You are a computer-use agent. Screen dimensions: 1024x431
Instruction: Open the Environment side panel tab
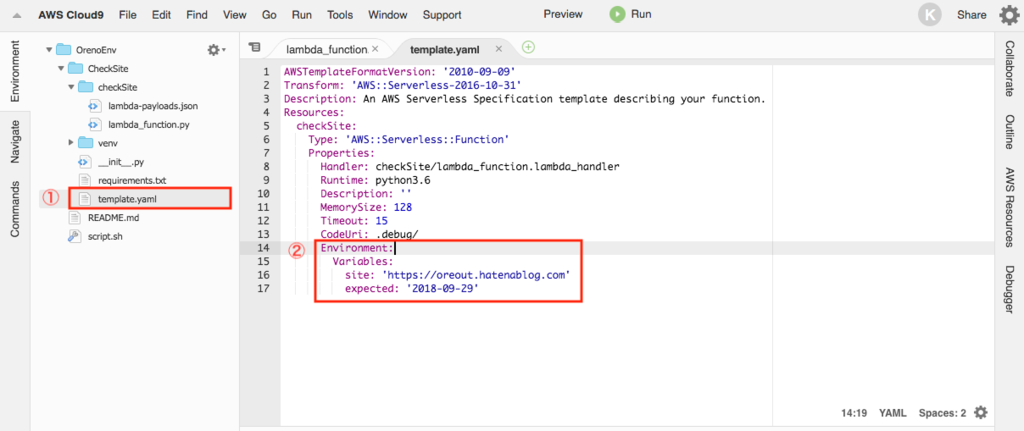[x=15, y=71]
